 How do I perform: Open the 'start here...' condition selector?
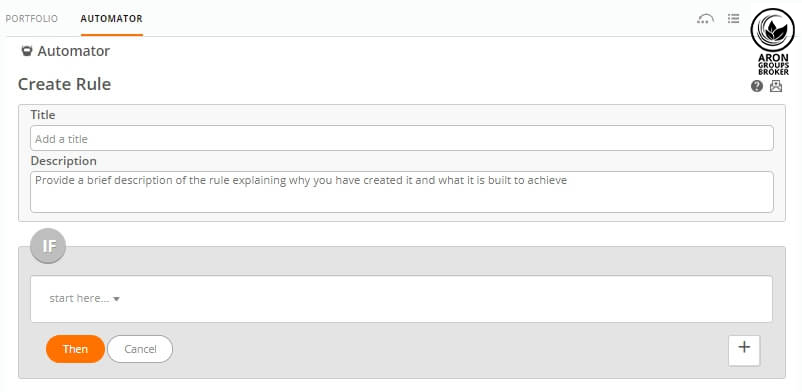click(x=84, y=298)
